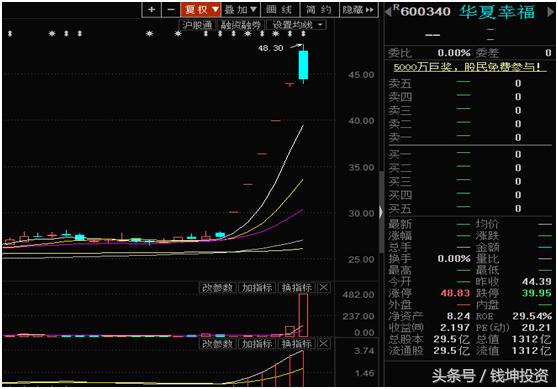
Task: Click the 总值 value 1312亿
Action: pos(532,339)
